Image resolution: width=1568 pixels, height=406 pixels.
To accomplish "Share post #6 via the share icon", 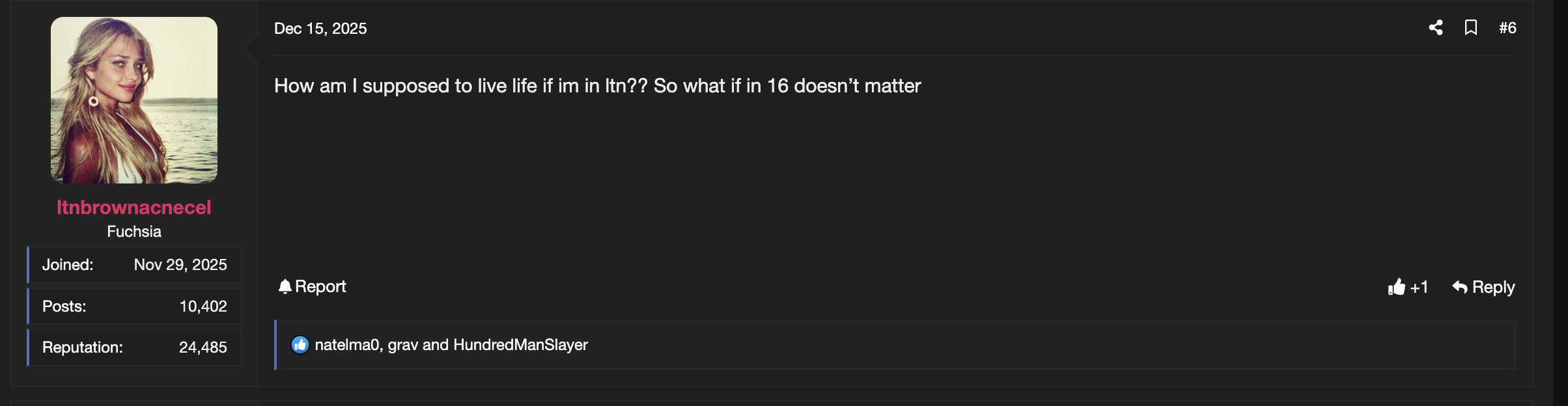I will tap(1436, 27).
